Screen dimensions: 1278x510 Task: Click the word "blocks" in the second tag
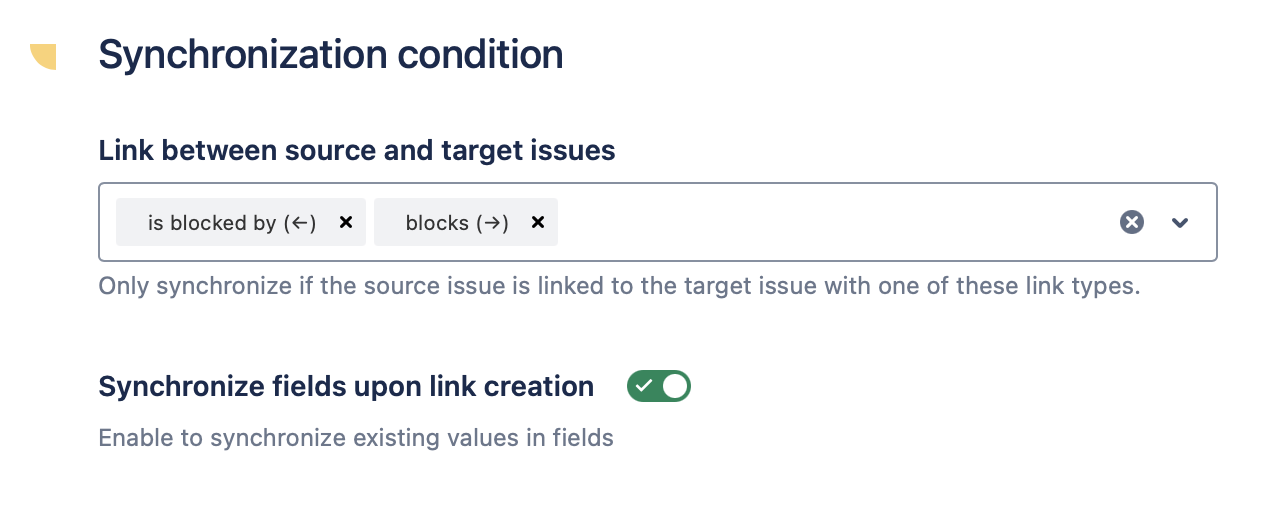point(437,223)
